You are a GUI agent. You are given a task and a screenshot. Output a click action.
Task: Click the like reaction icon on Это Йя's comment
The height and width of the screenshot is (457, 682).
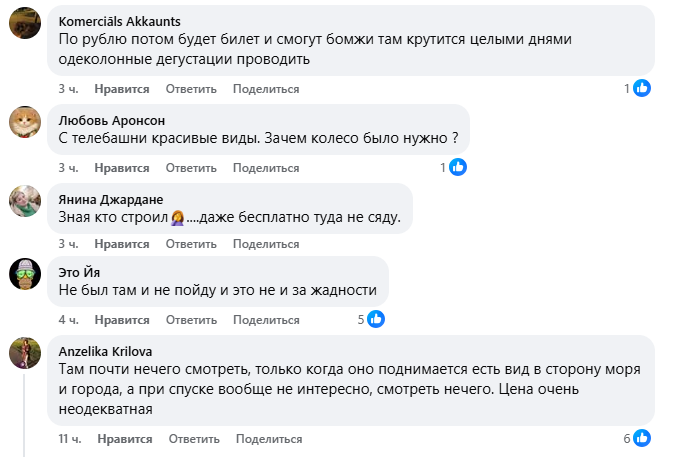tap(376, 319)
